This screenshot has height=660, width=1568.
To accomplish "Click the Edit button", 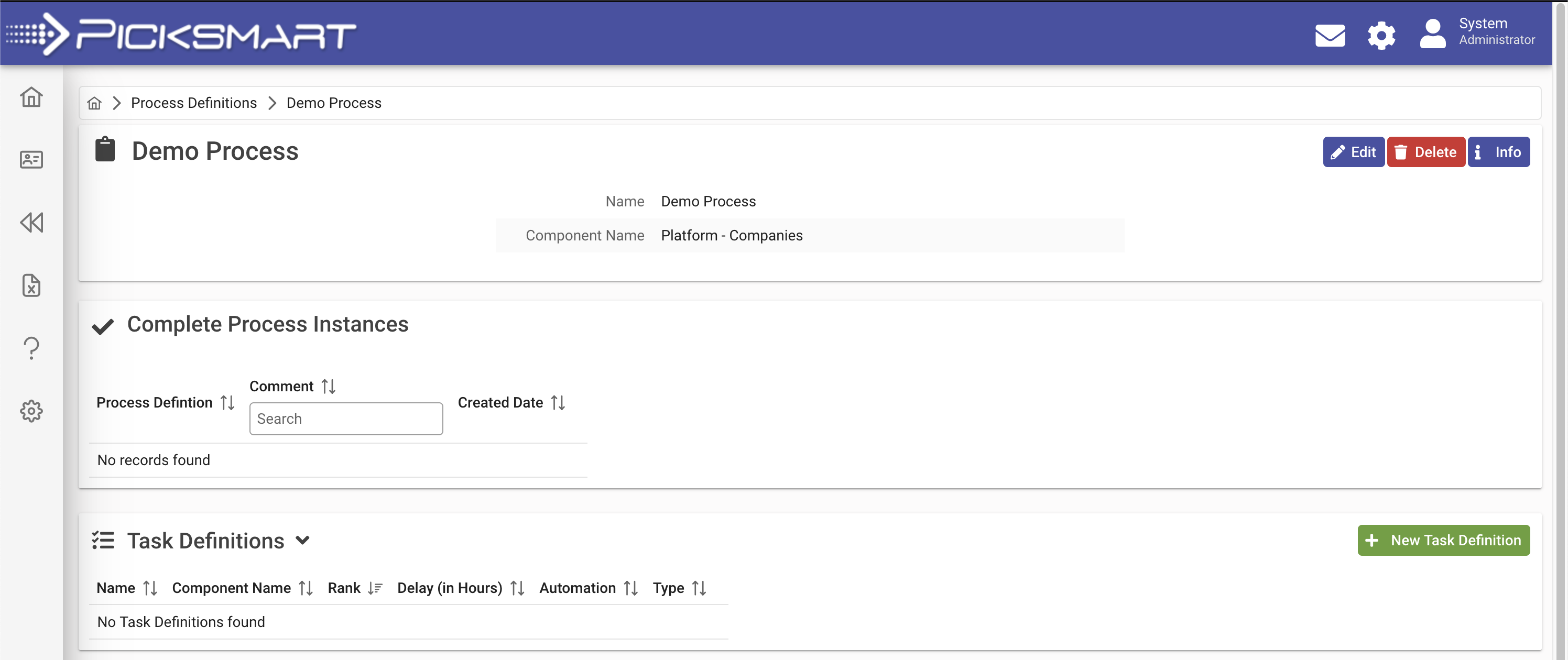I will [1353, 152].
